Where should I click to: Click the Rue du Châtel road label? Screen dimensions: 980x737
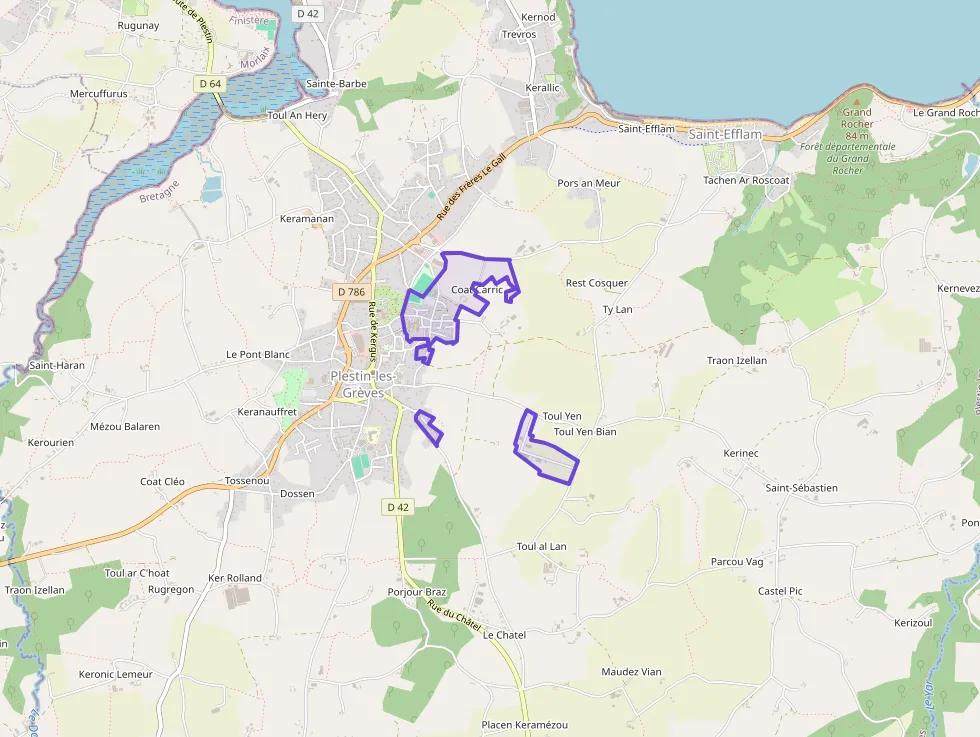[454, 615]
